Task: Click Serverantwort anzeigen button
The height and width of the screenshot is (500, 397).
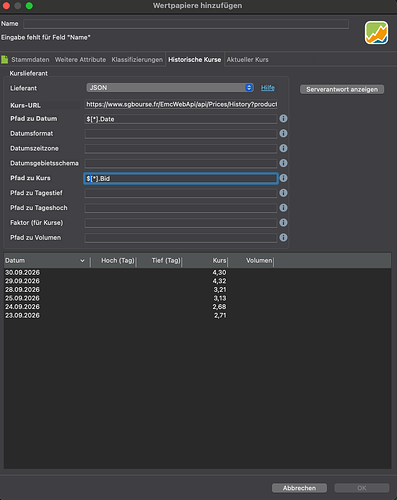Action: (x=342, y=89)
